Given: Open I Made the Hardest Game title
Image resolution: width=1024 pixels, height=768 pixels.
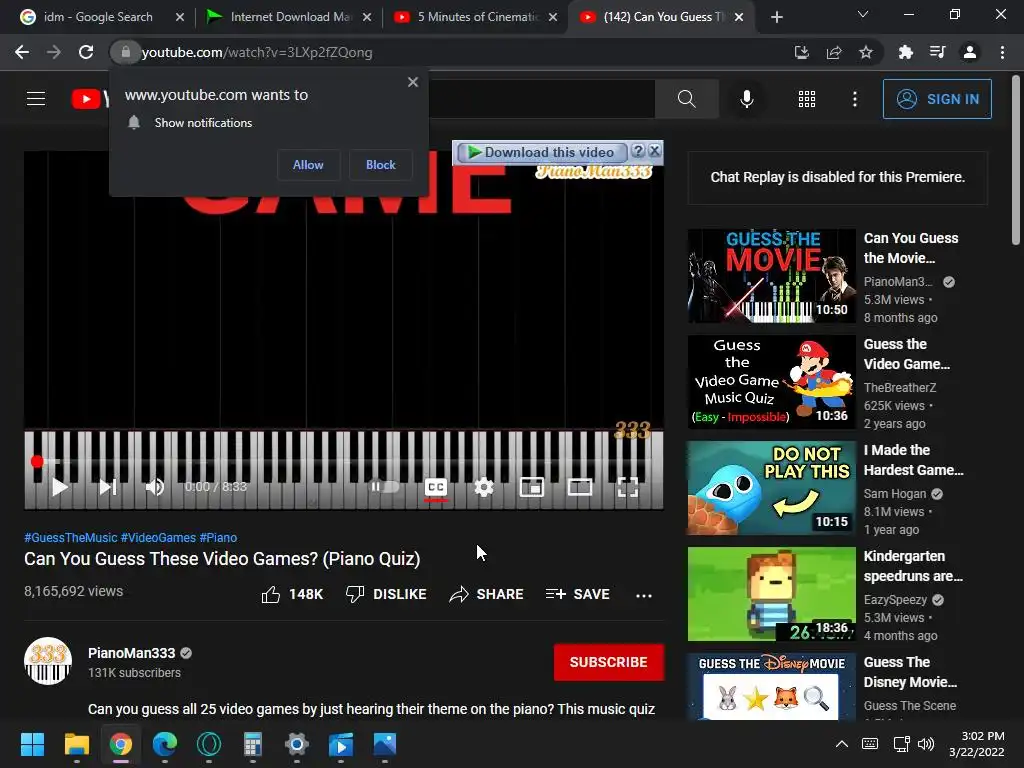Looking at the screenshot, I should [x=913, y=460].
